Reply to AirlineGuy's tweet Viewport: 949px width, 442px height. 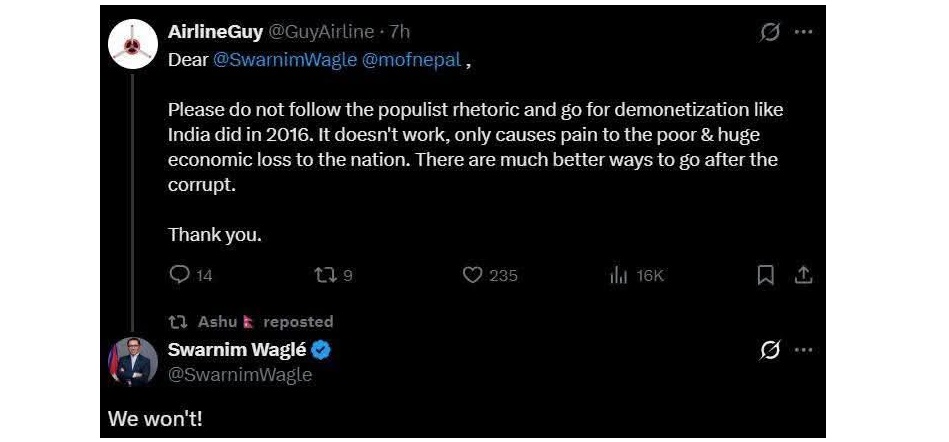pos(180,275)
